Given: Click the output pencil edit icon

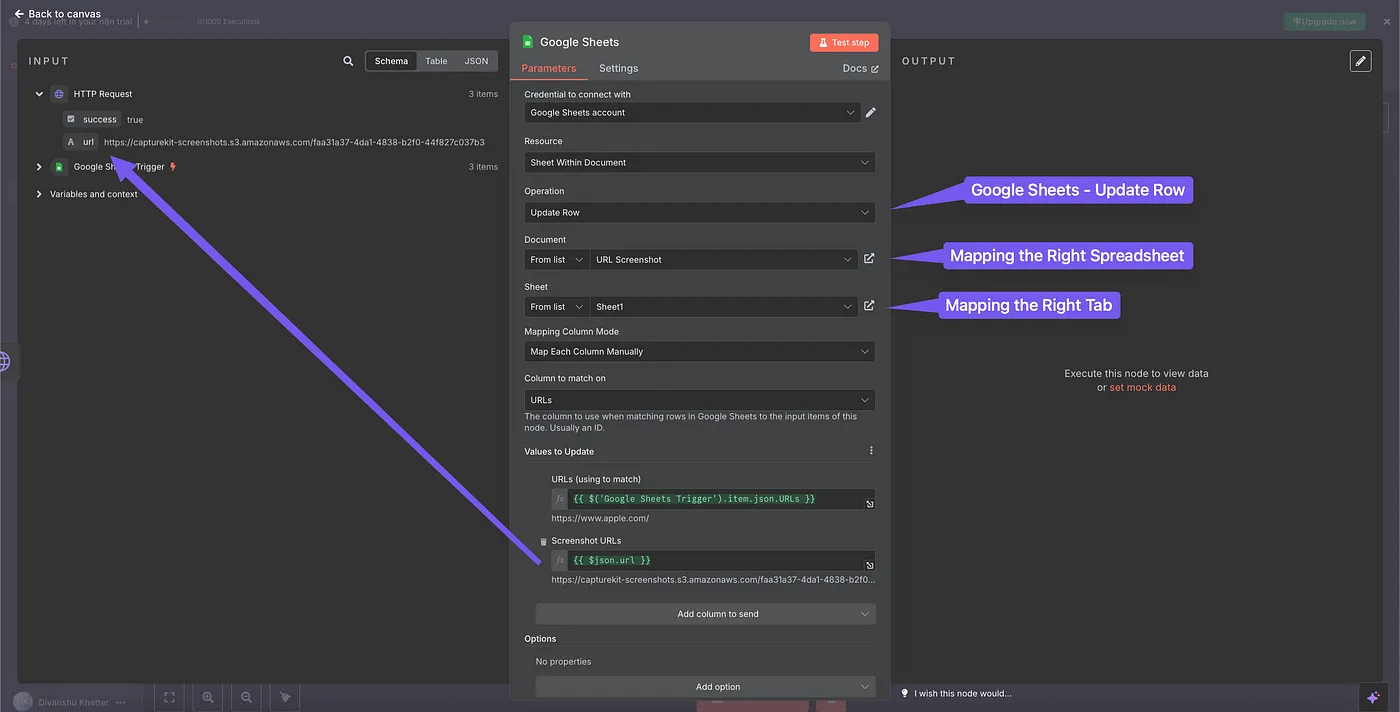Looking at the screenshot, I should pos(1360,61).
